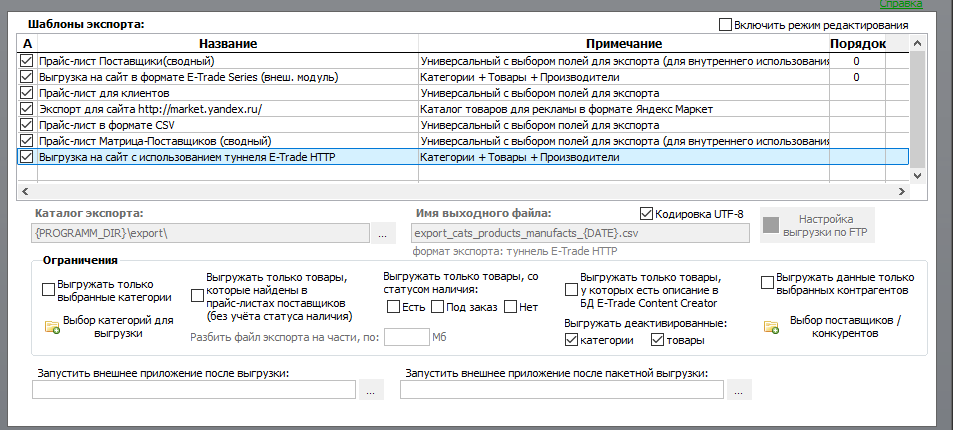
Task: Click horizontal scrollbar left arrow
Action: pyautogui.click(x=25, y=191)
